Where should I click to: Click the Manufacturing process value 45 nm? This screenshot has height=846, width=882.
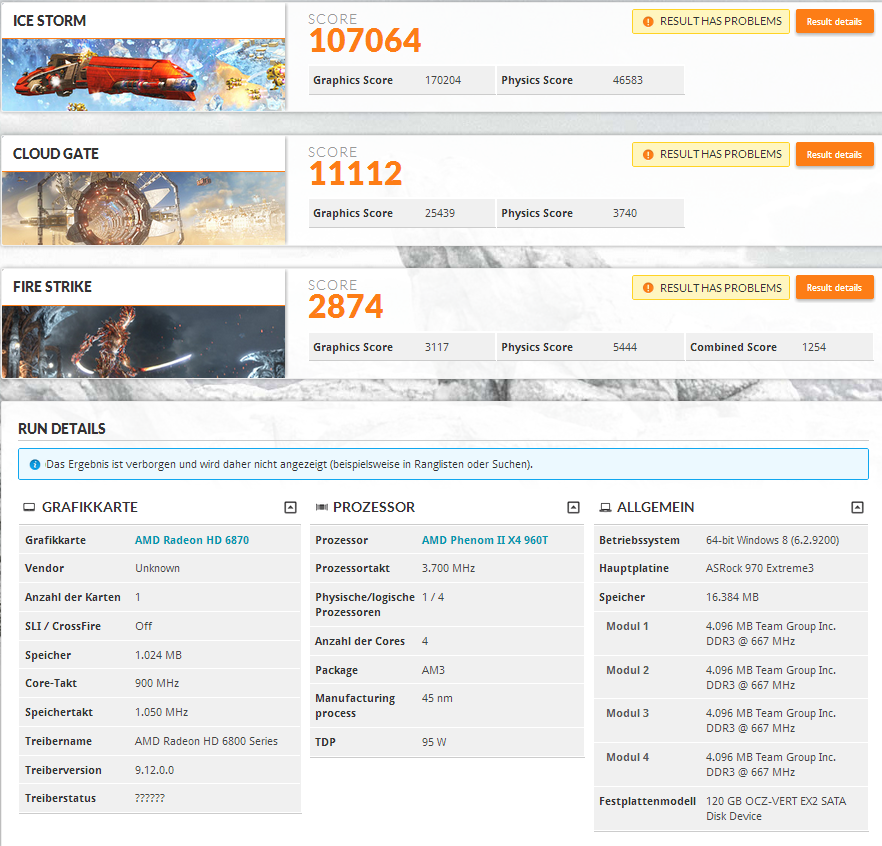click(437, 698)
